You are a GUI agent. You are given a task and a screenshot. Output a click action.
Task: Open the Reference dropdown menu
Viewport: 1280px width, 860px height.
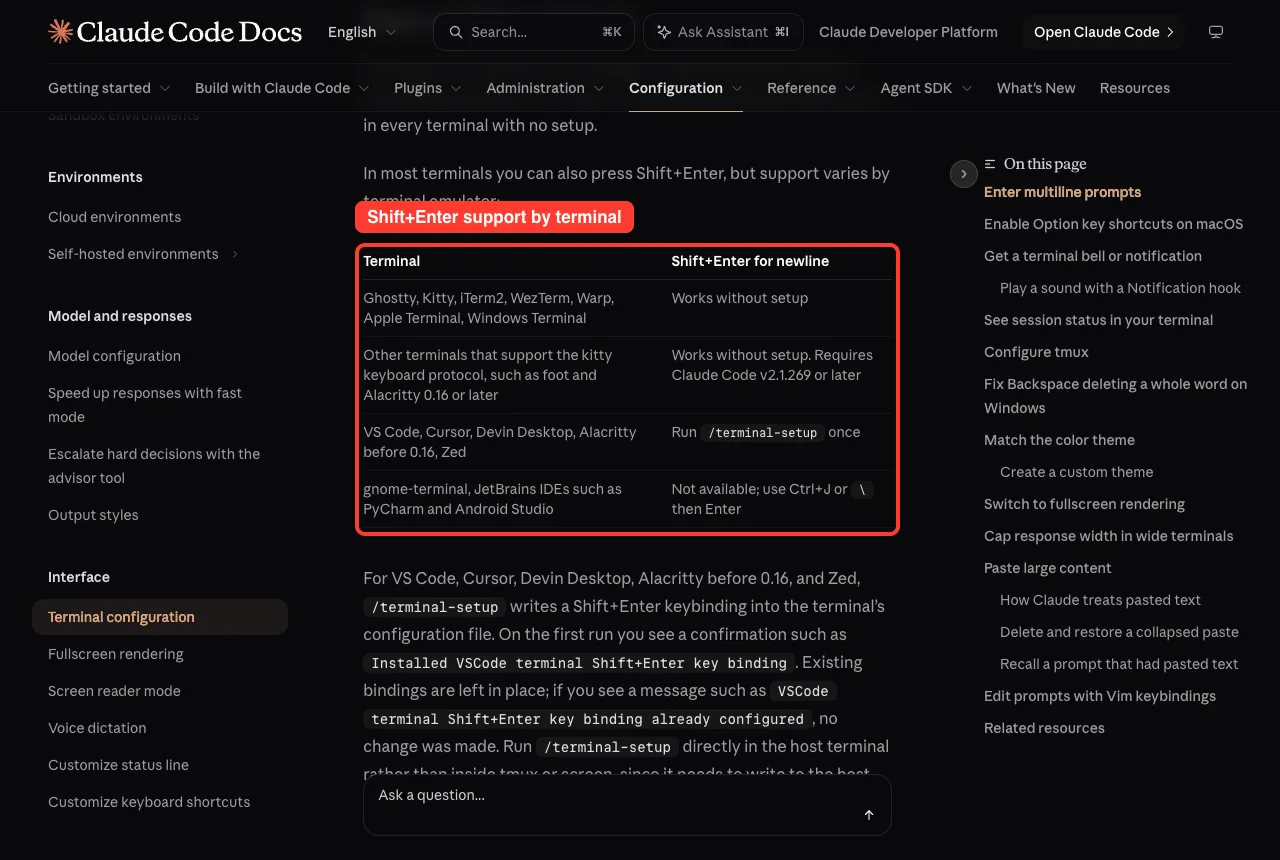coord(811,88)
